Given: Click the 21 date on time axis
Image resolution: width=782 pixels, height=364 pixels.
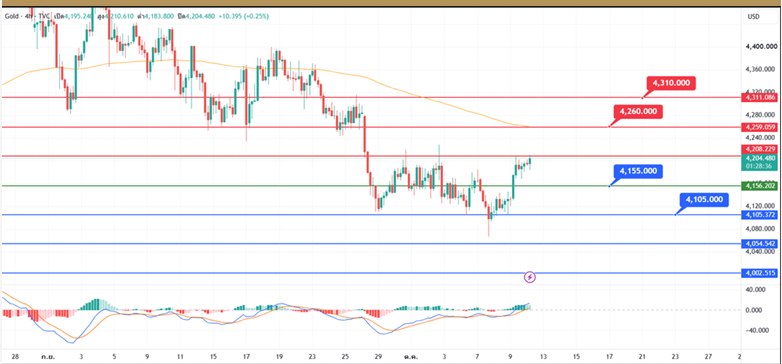Looking at the screenshot, I should point(642,357).
